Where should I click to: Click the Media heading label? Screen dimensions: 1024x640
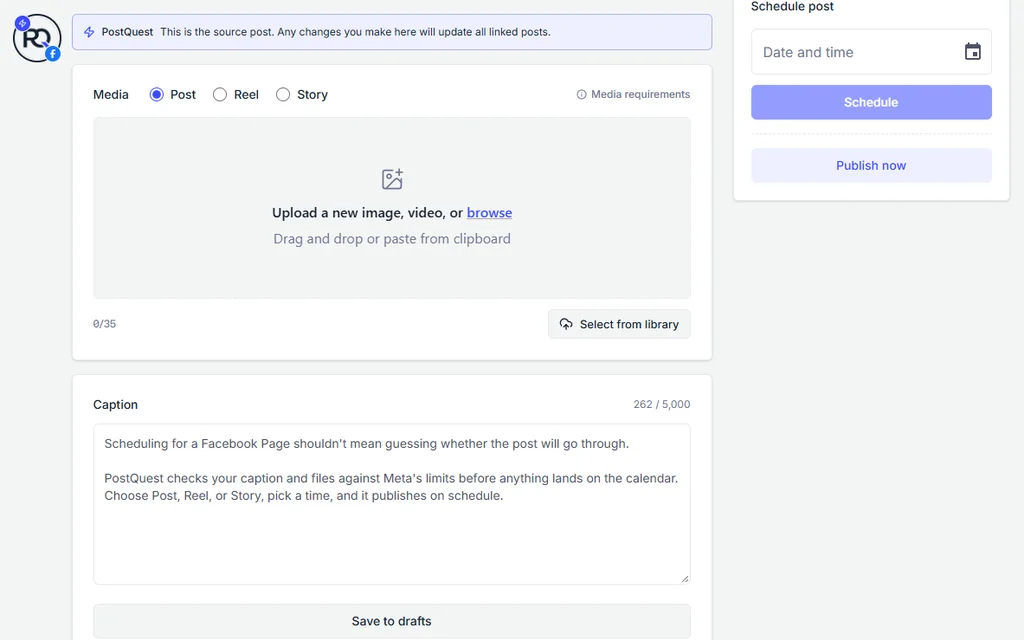tap(111, 95)
